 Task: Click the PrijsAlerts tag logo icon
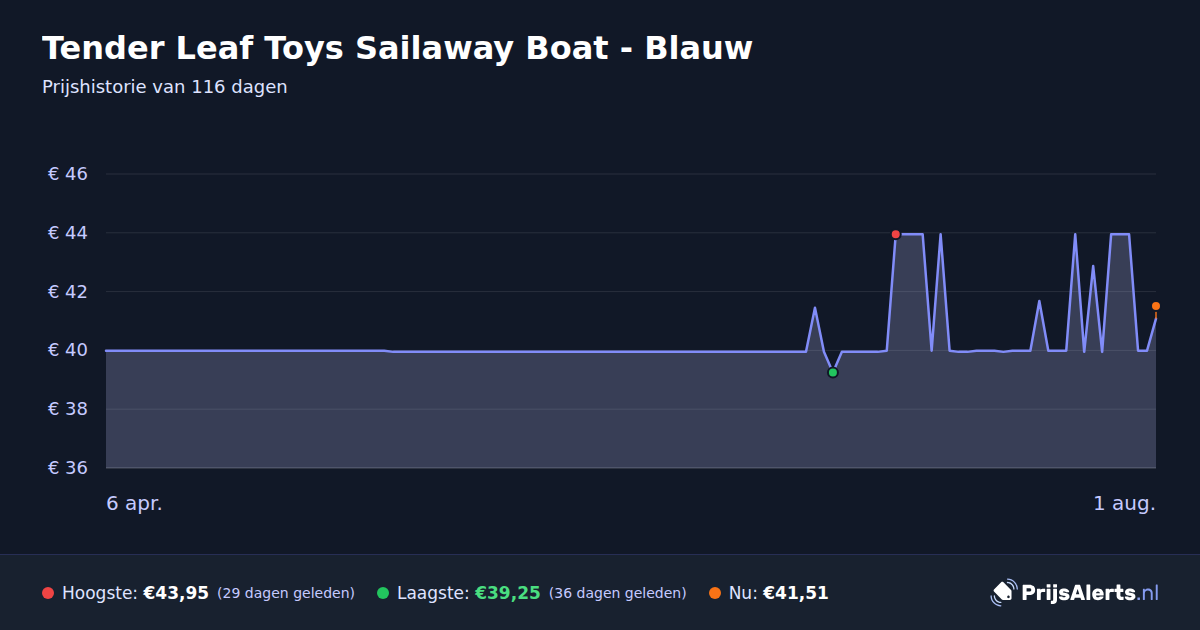(x=1003, y=592)
